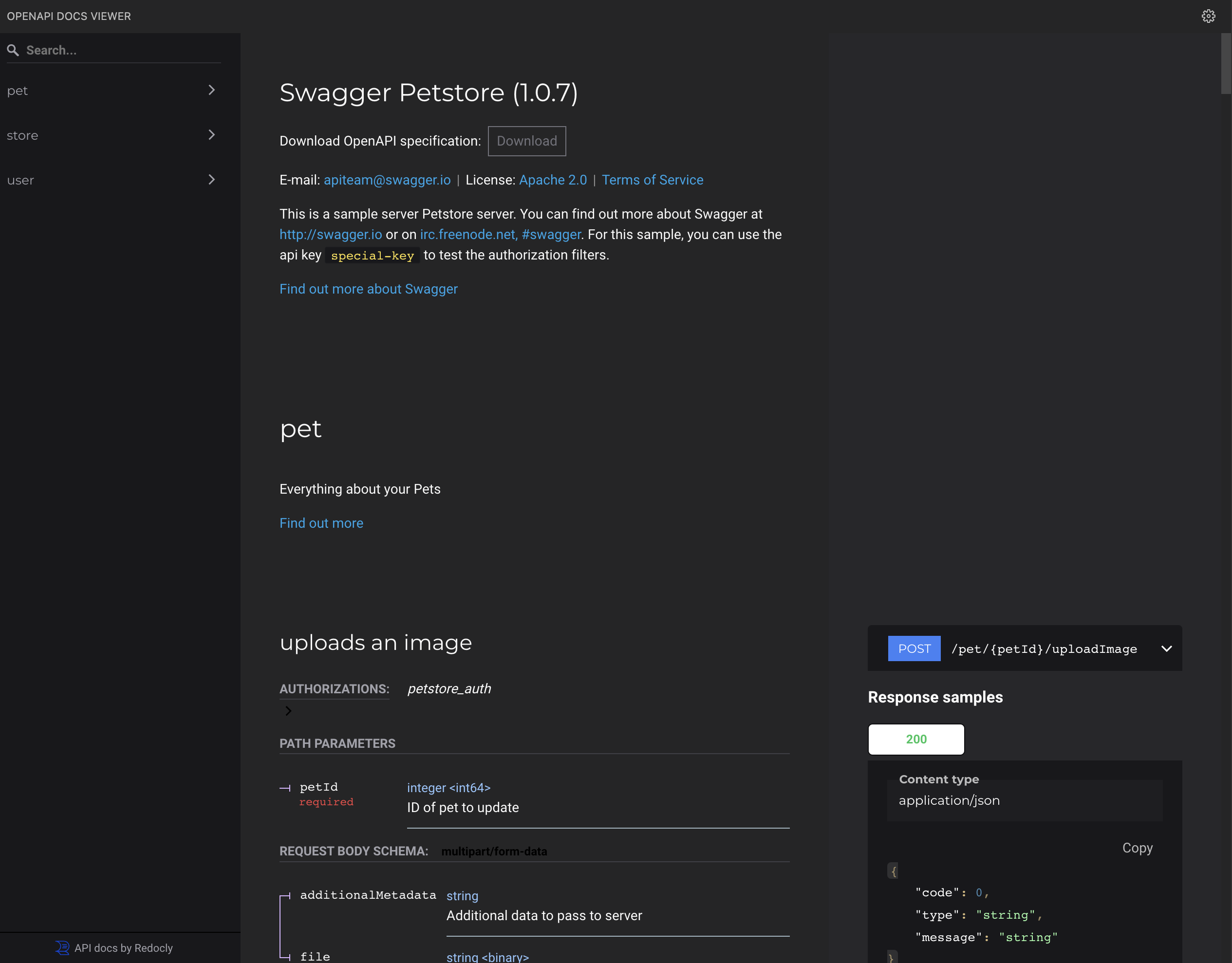Open the POST uploadImage endpoint dropdown
This screenshot has height=963, width=1232.
1166,649
